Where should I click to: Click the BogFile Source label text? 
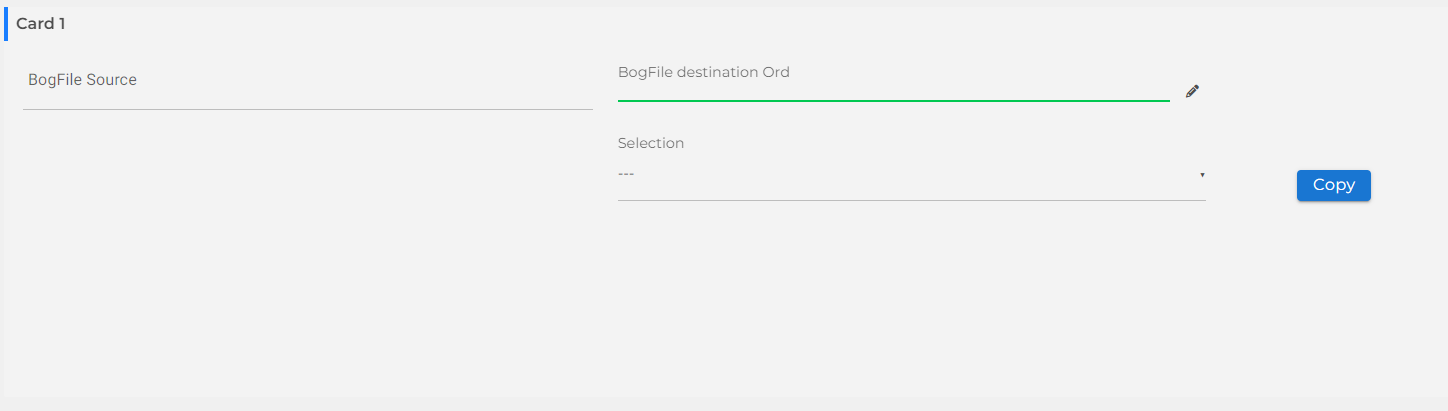tap(83, 80)
